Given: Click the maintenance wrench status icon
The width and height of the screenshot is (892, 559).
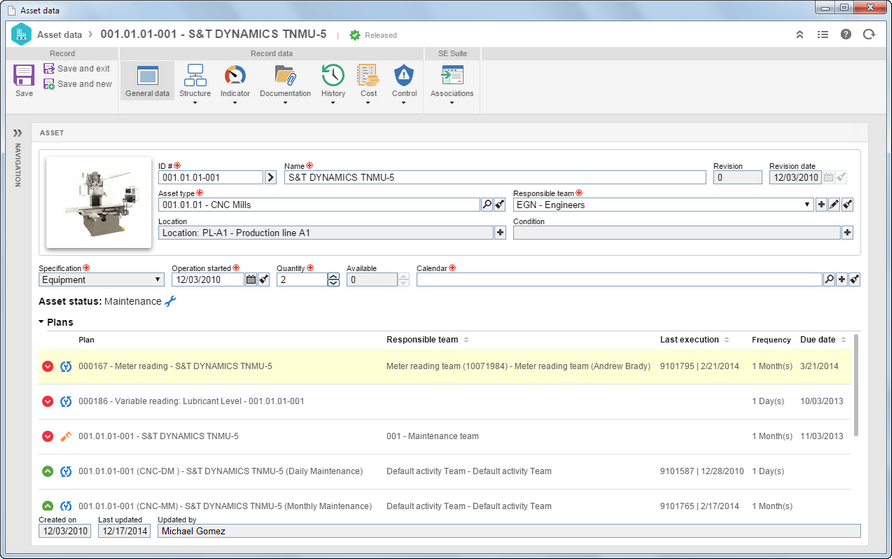Looking at the screenshot, I should (170, 301).
